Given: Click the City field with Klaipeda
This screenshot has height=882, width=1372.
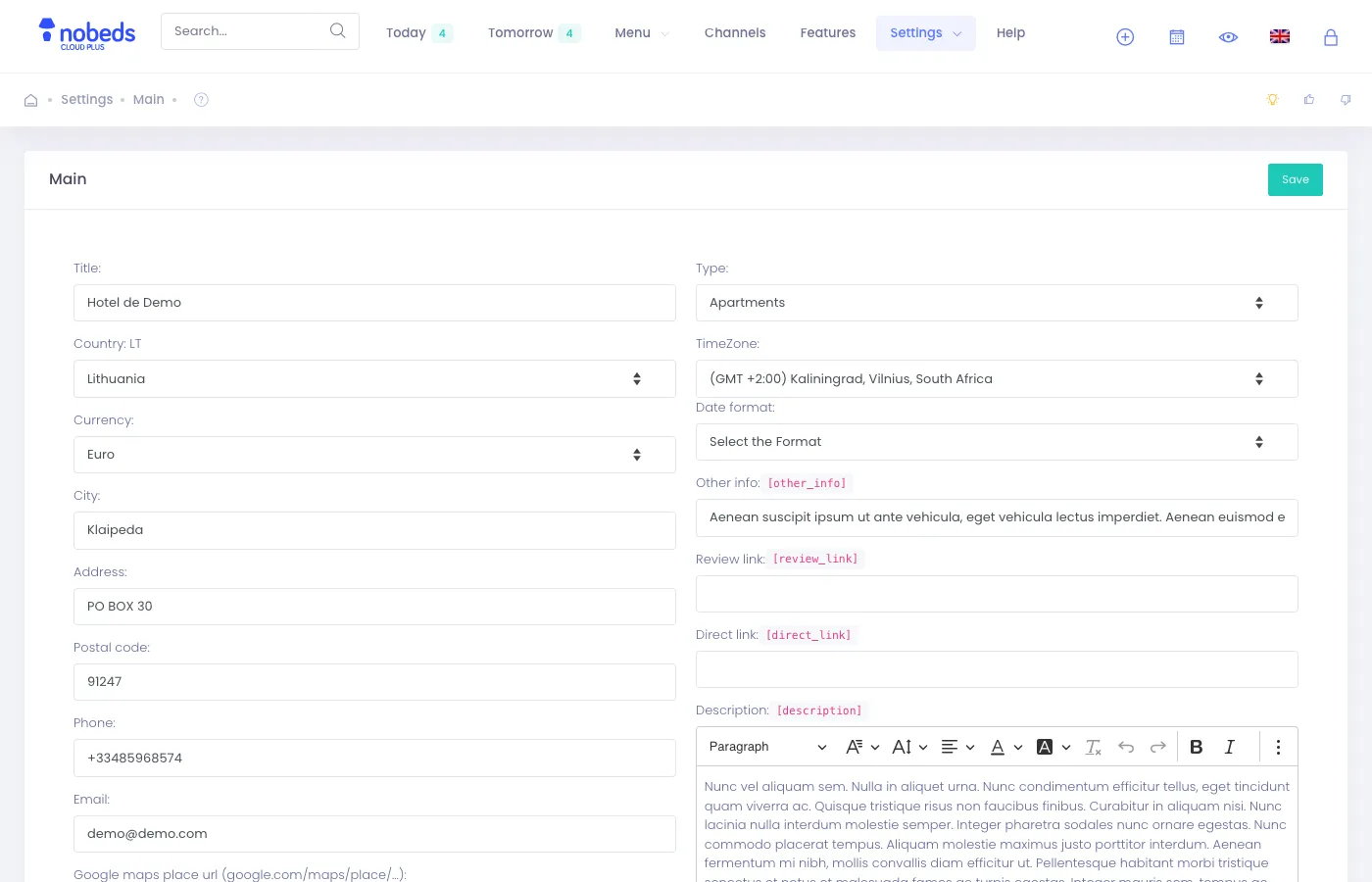Looking at the screenshot, I should [374, 530].
